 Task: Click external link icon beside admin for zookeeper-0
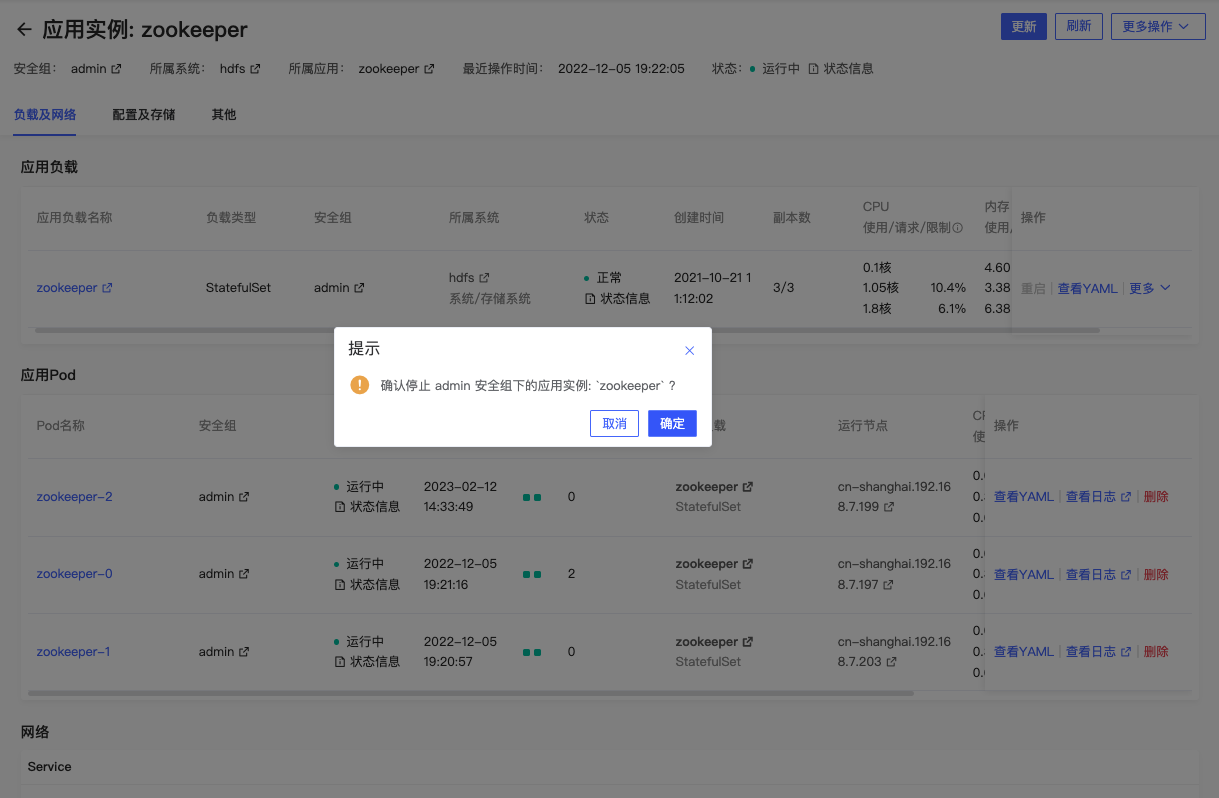(243, 574)
